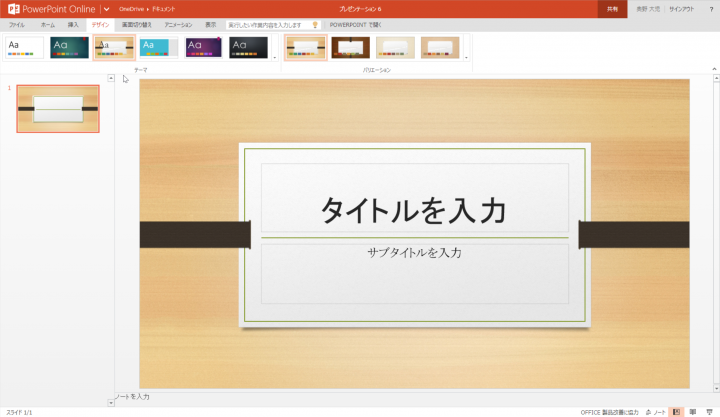720x417 pixels.
Task: Switch to normal editing view icon
Action: click(x=676, y=412)
